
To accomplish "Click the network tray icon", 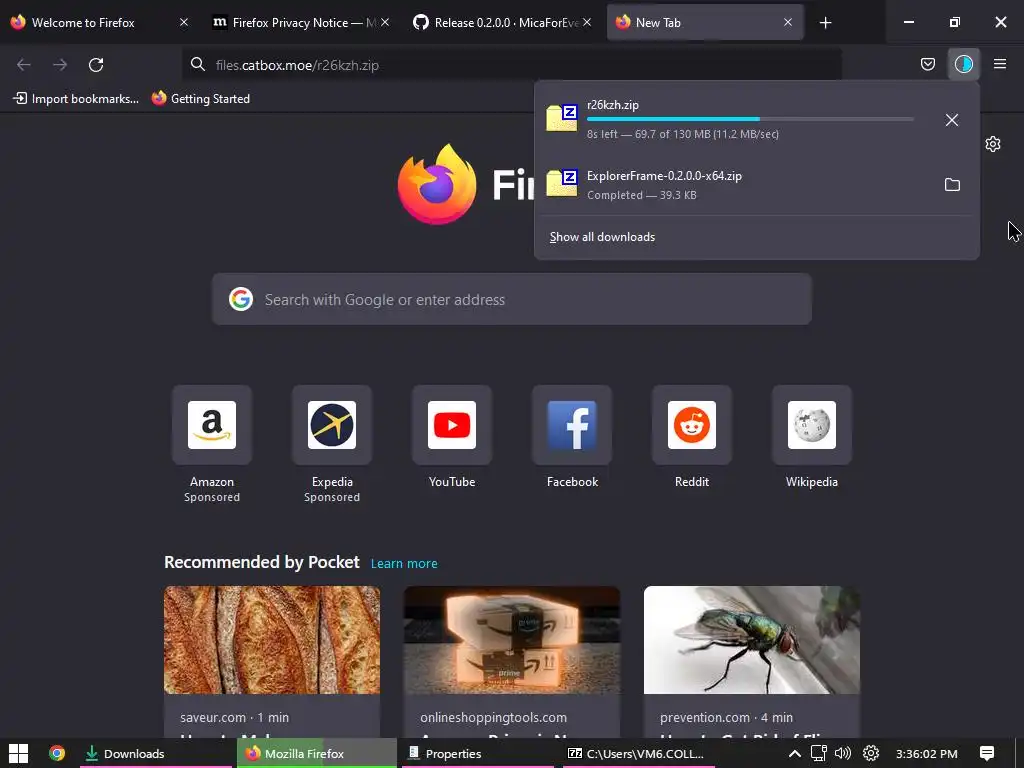I will [818, 754].
